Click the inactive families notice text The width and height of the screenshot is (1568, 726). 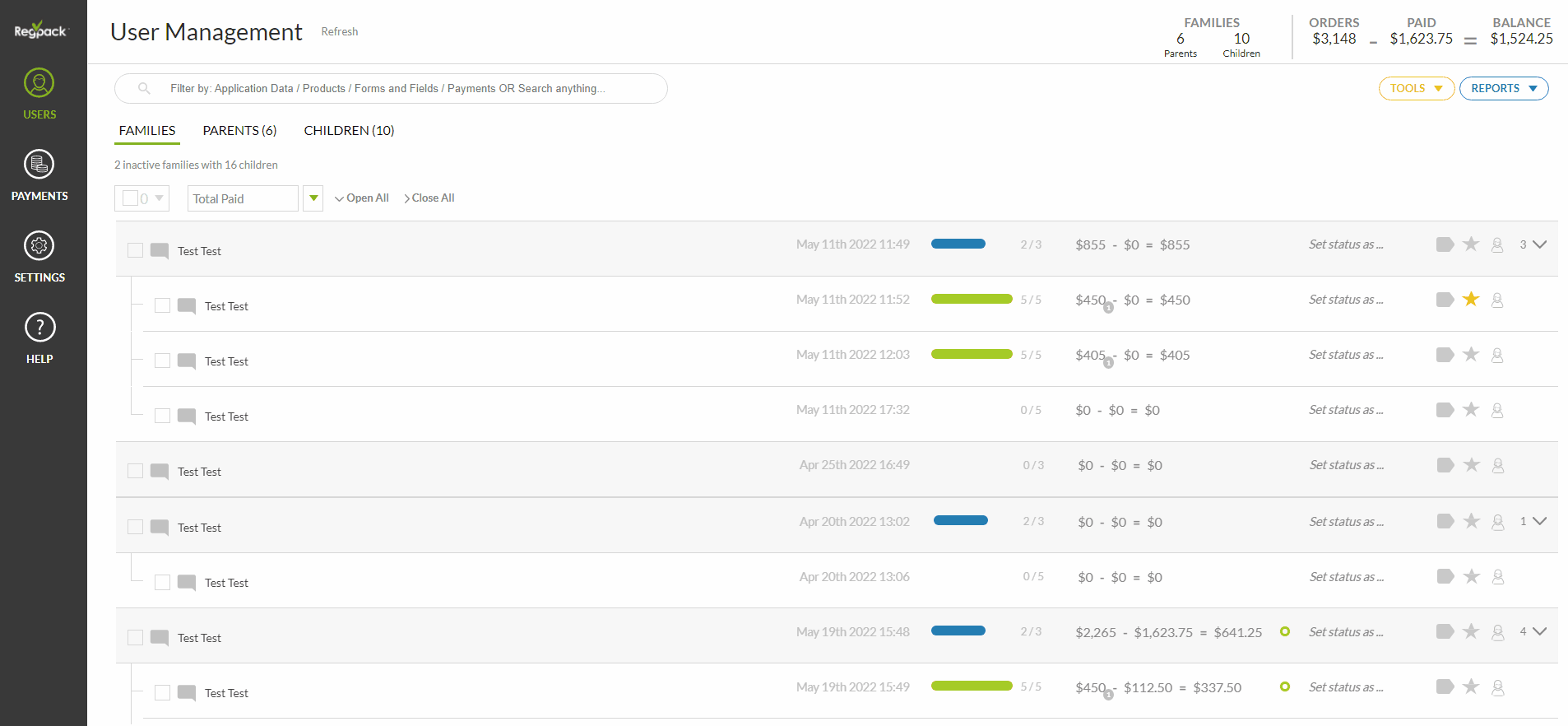pos(196,165)
